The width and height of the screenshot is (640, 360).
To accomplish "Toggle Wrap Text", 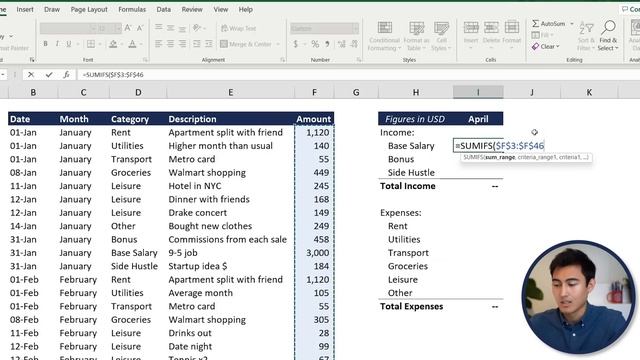I will (238, 28).
